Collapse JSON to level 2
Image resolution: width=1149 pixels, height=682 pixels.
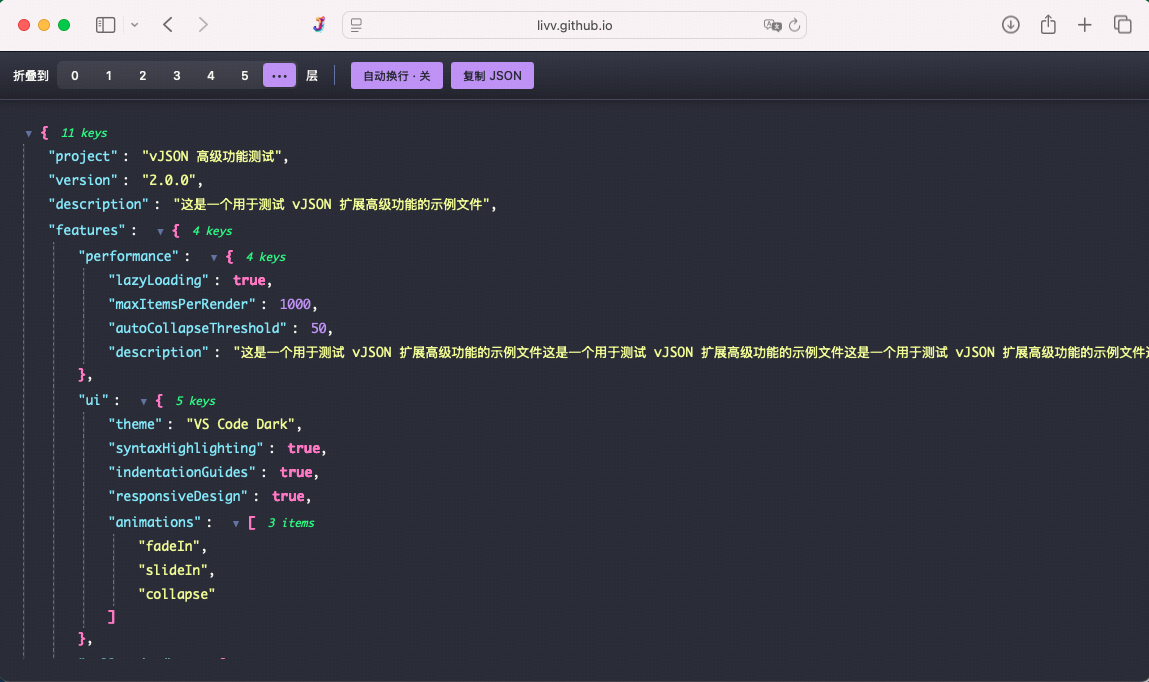point(142,75)
